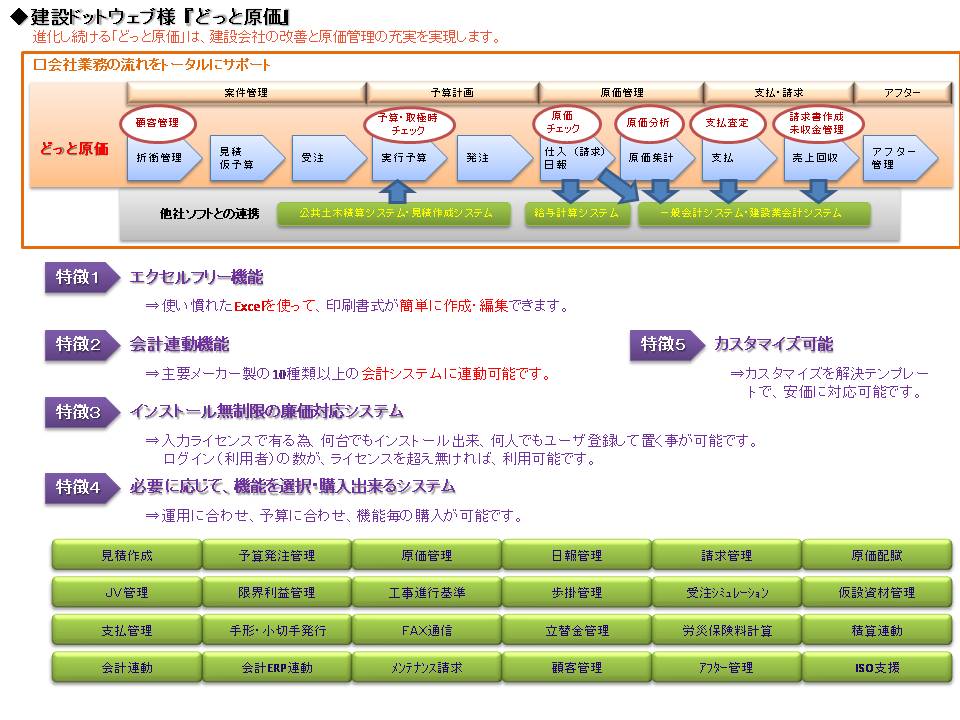Click the 顧客管理 oval bubble
The image size is (960, 720).
tap(157, 123)
